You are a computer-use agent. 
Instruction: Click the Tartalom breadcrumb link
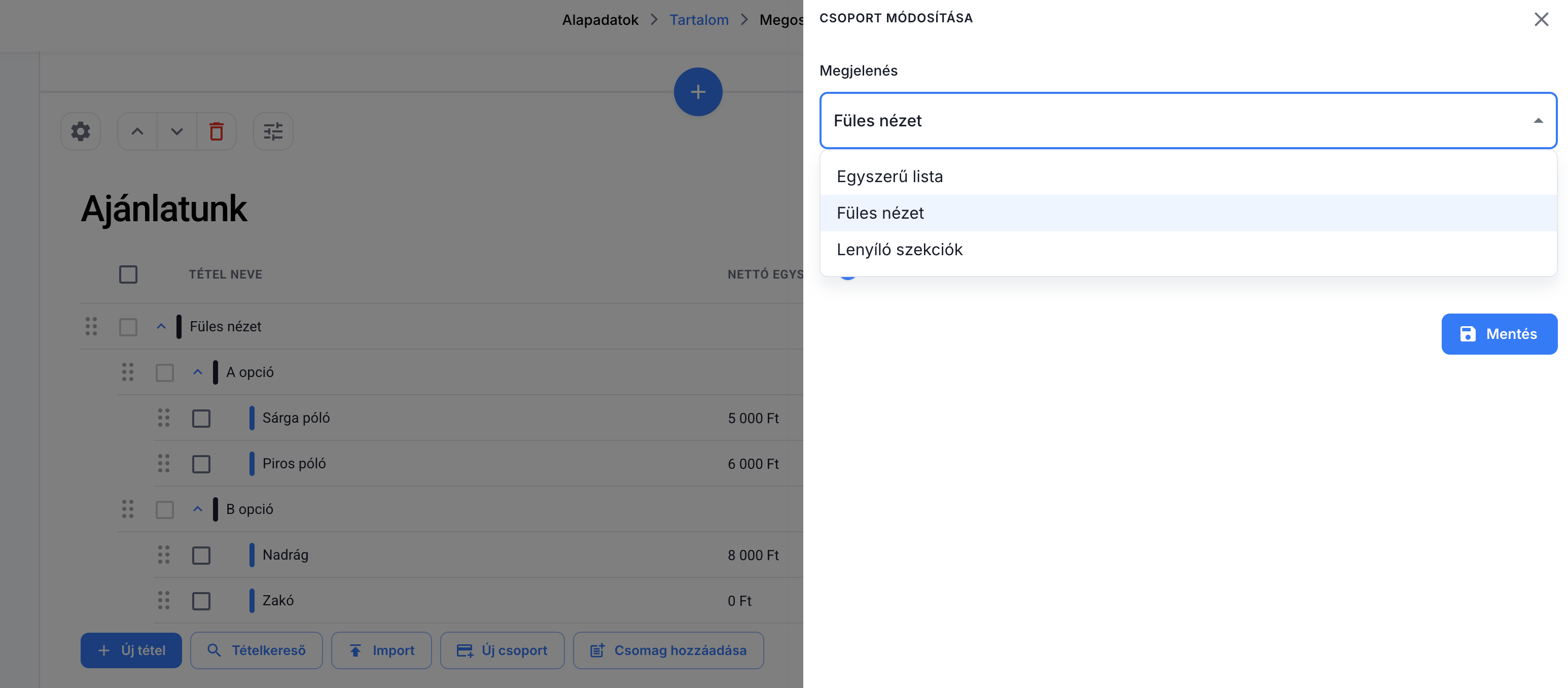pos(698,20)
